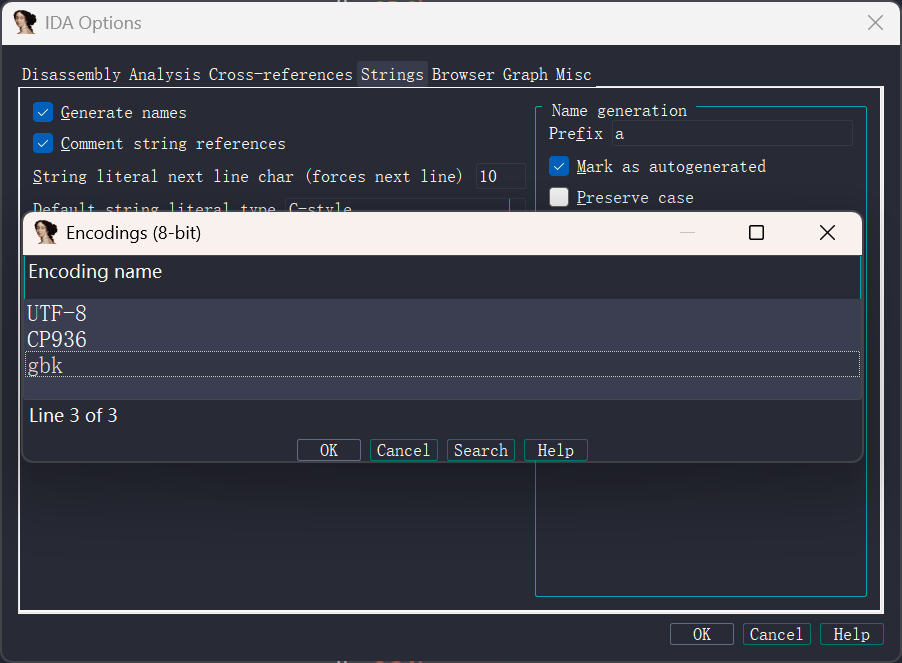
Task: Select the UTF-8 encoding row
Action: coord(442,313)
